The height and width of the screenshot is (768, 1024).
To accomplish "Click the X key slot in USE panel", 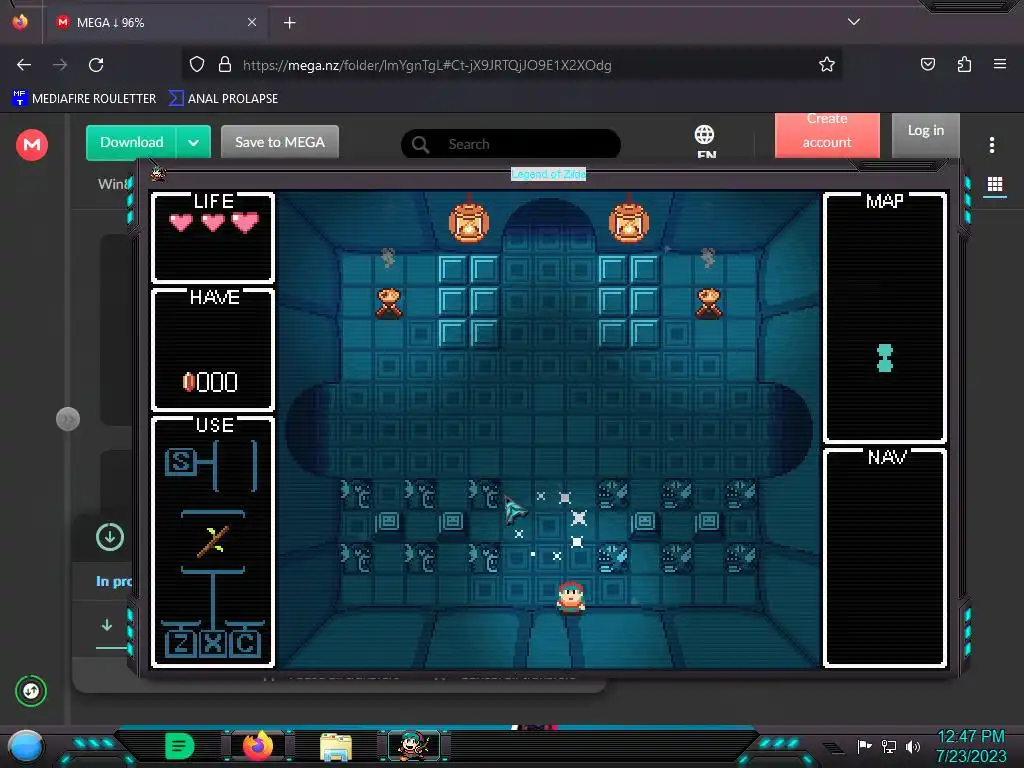I will point(212,643).
